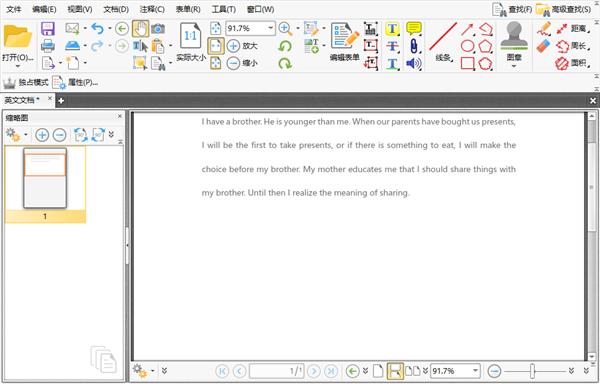600x384 pixels.
Task: Choose the Stamp (图章) tool
Action: [514, 45]
